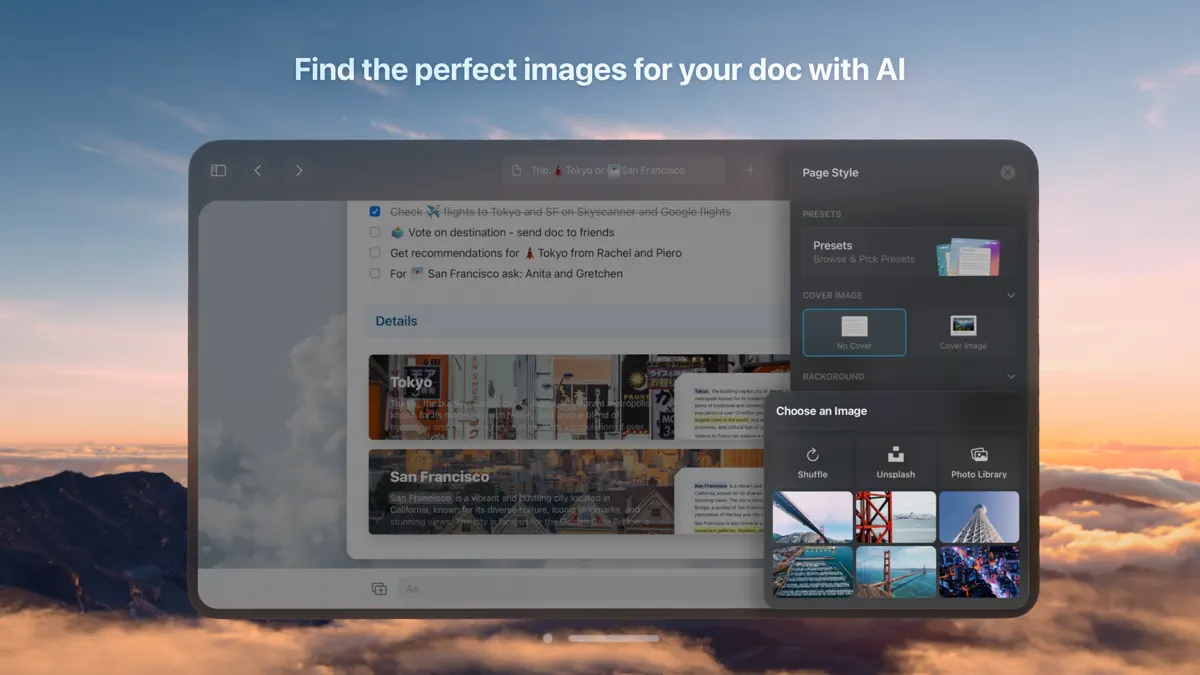Click the Aa text style field

pos(413,589)
